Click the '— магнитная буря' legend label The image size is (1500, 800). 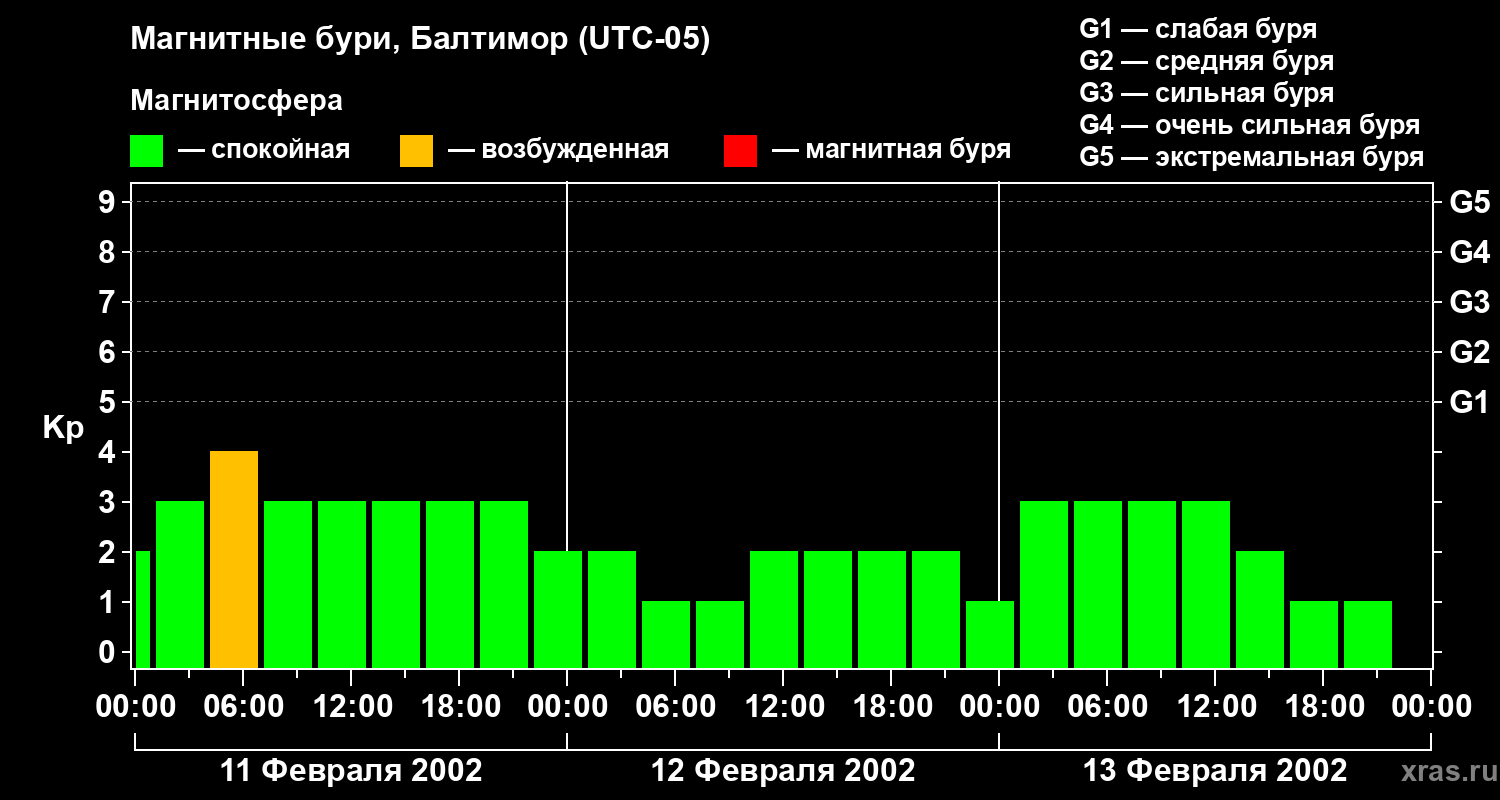892,151
